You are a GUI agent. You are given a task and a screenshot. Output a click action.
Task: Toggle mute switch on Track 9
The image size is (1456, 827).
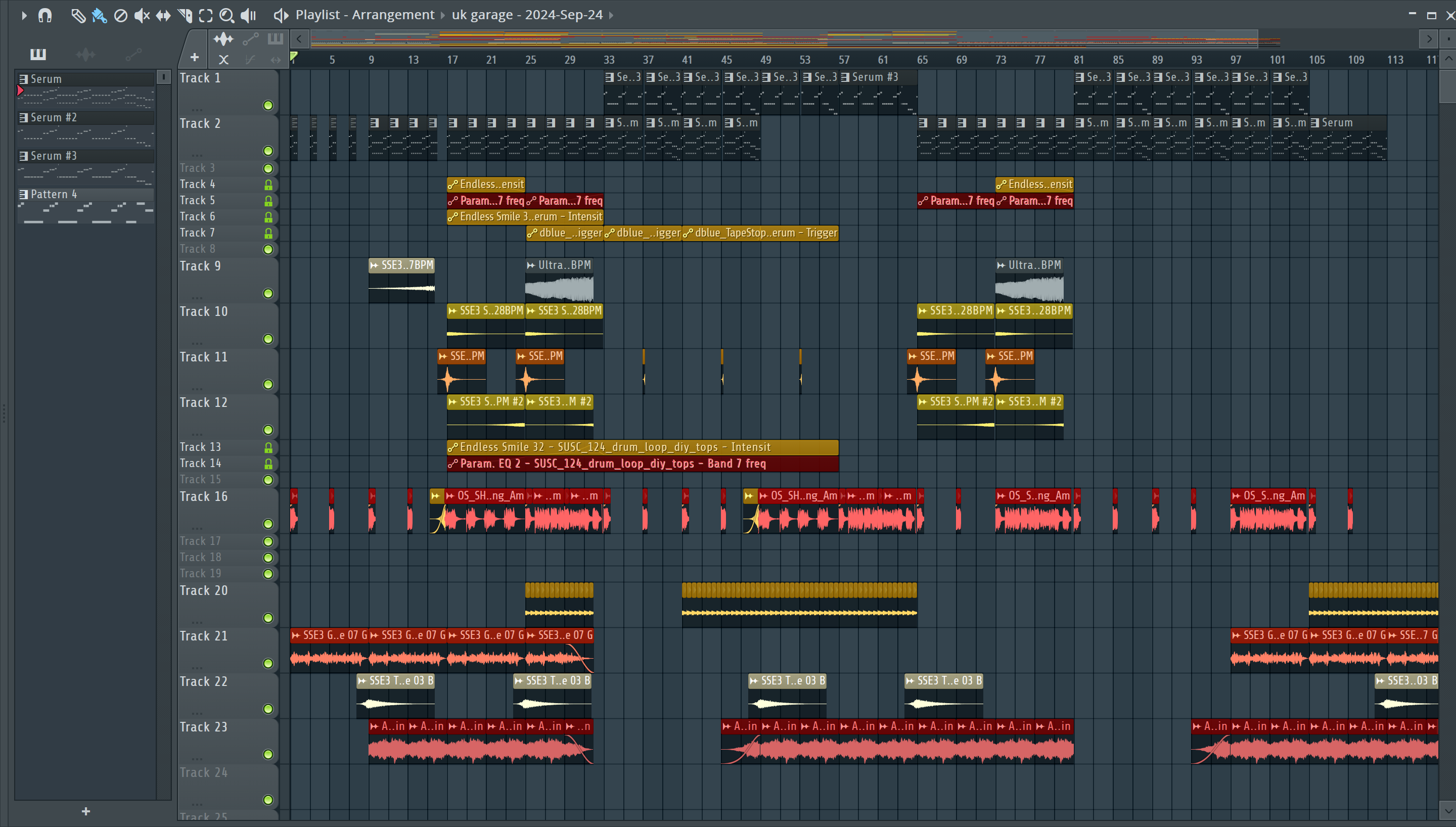pyautogui.click(x=268, y=294)
